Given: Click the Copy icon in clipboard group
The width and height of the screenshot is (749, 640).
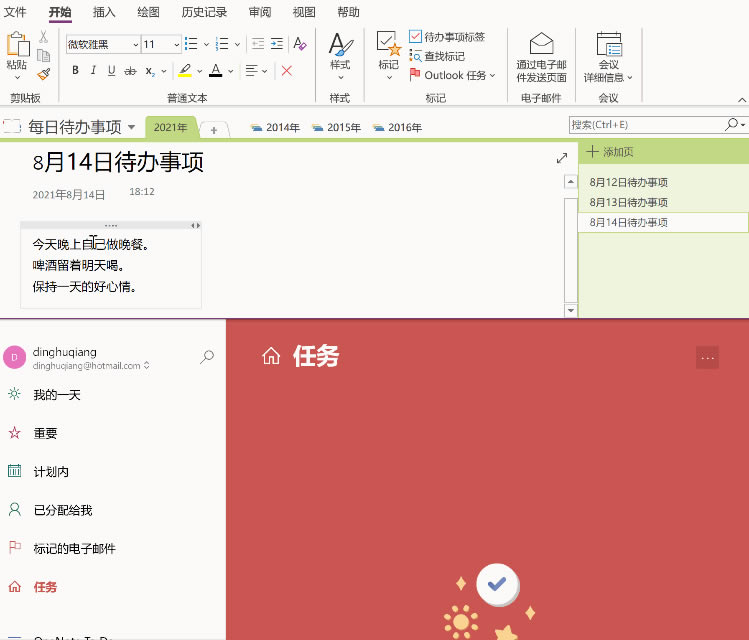Looking at the screenshot, I should pos(43,55).
